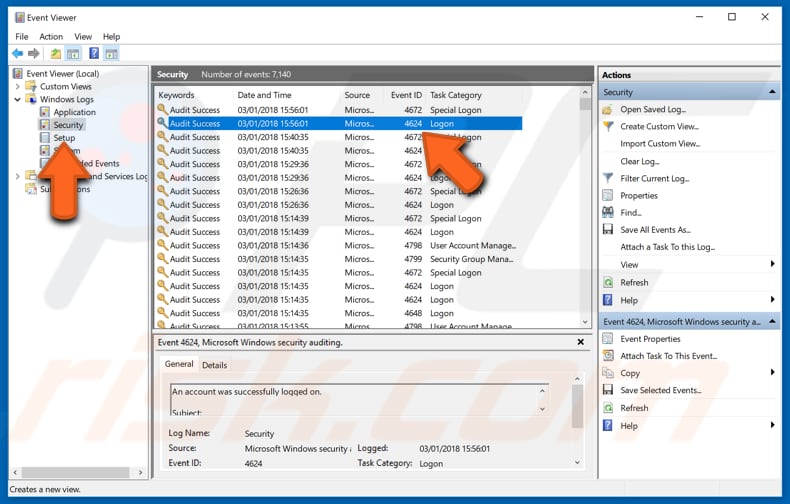
Task: Click the Help icon under Security actions
Action: pos(608,300)
